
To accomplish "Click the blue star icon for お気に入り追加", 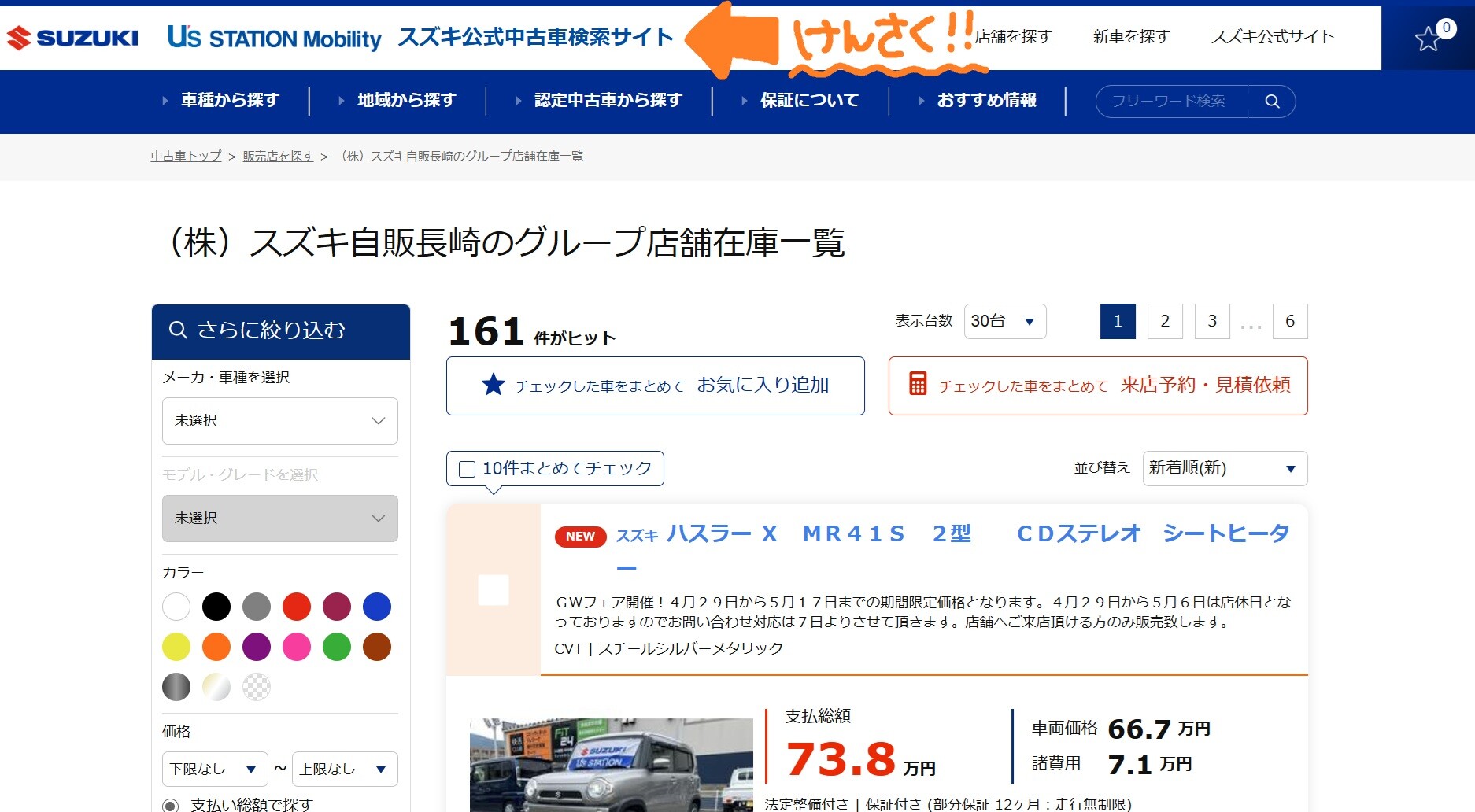I will pos(493,385).
